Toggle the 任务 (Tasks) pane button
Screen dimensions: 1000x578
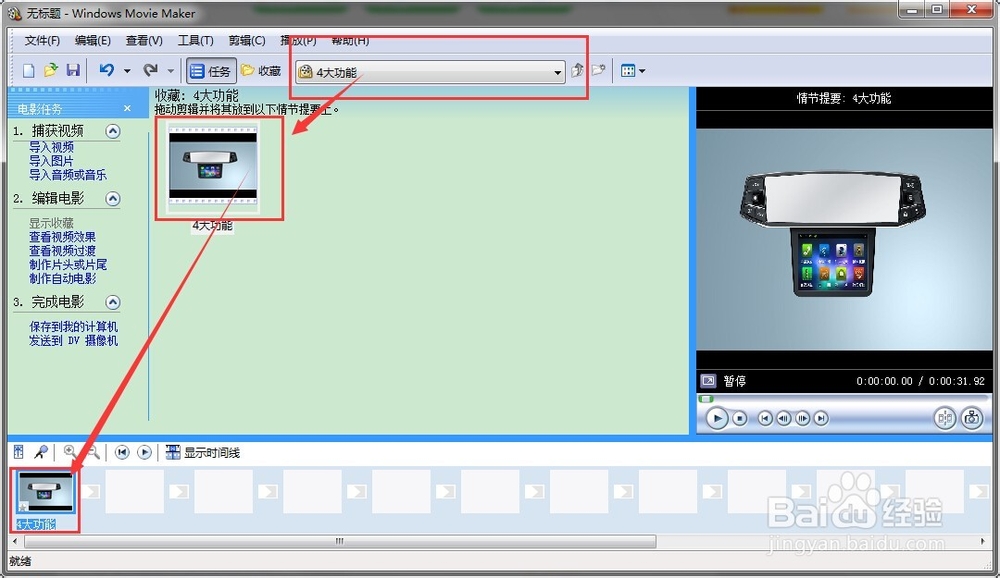(210, 71)
